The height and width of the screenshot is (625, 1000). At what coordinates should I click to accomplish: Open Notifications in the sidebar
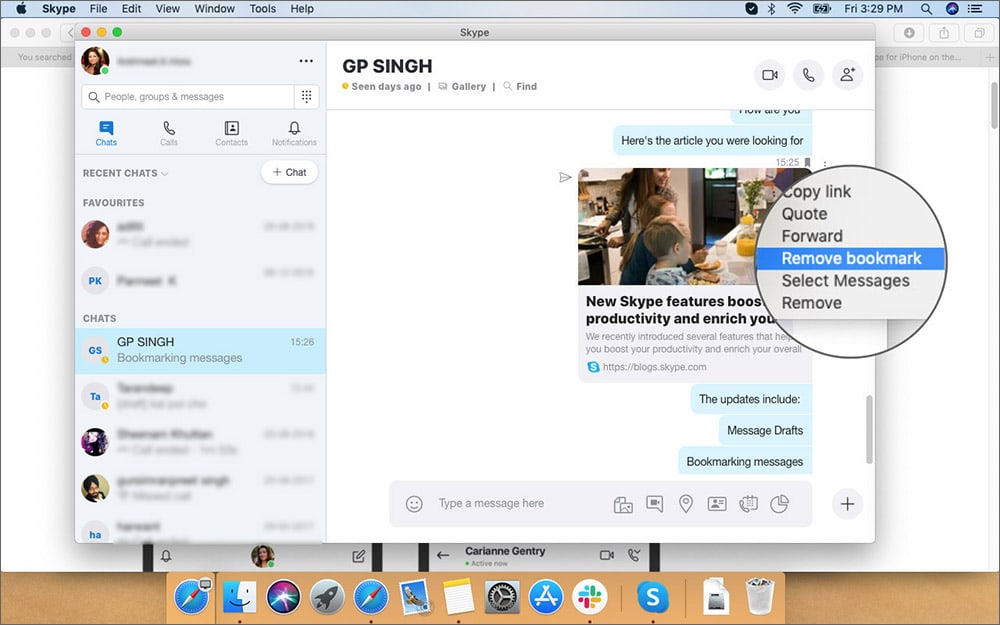293,131
